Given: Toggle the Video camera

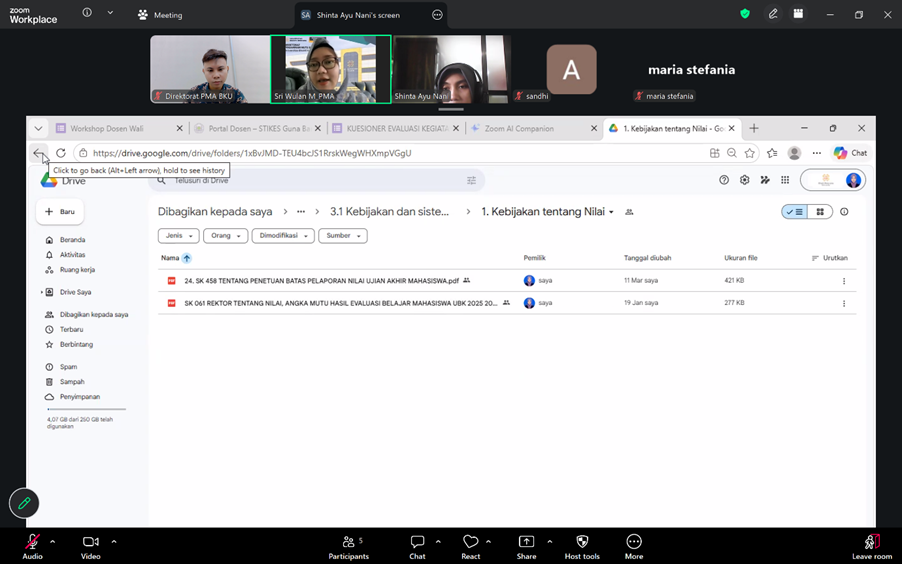Looking at the screenshot, I should [90, 542].
